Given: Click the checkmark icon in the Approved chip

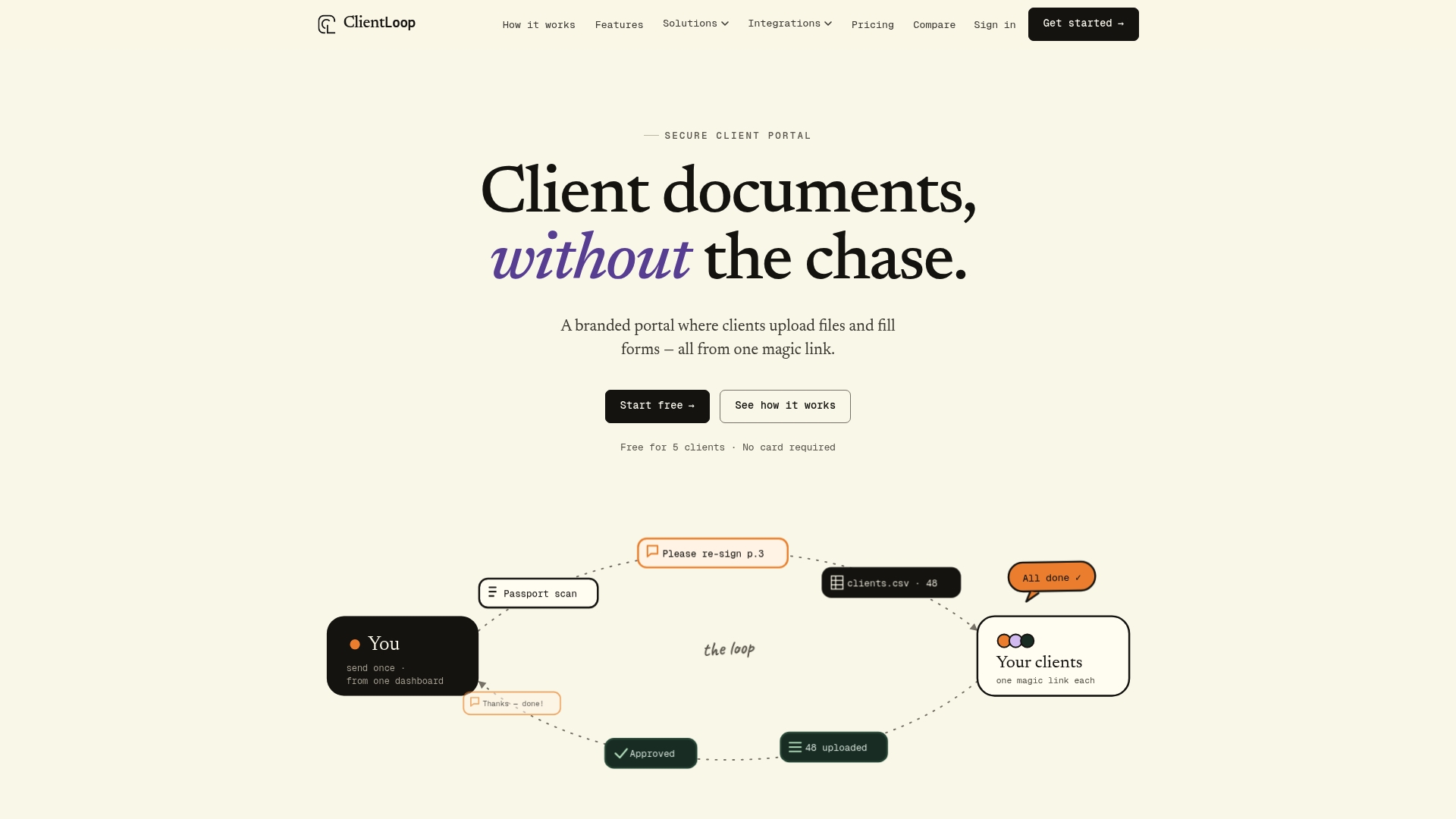Looking at the screenshot, I should [x=621, y=753].
